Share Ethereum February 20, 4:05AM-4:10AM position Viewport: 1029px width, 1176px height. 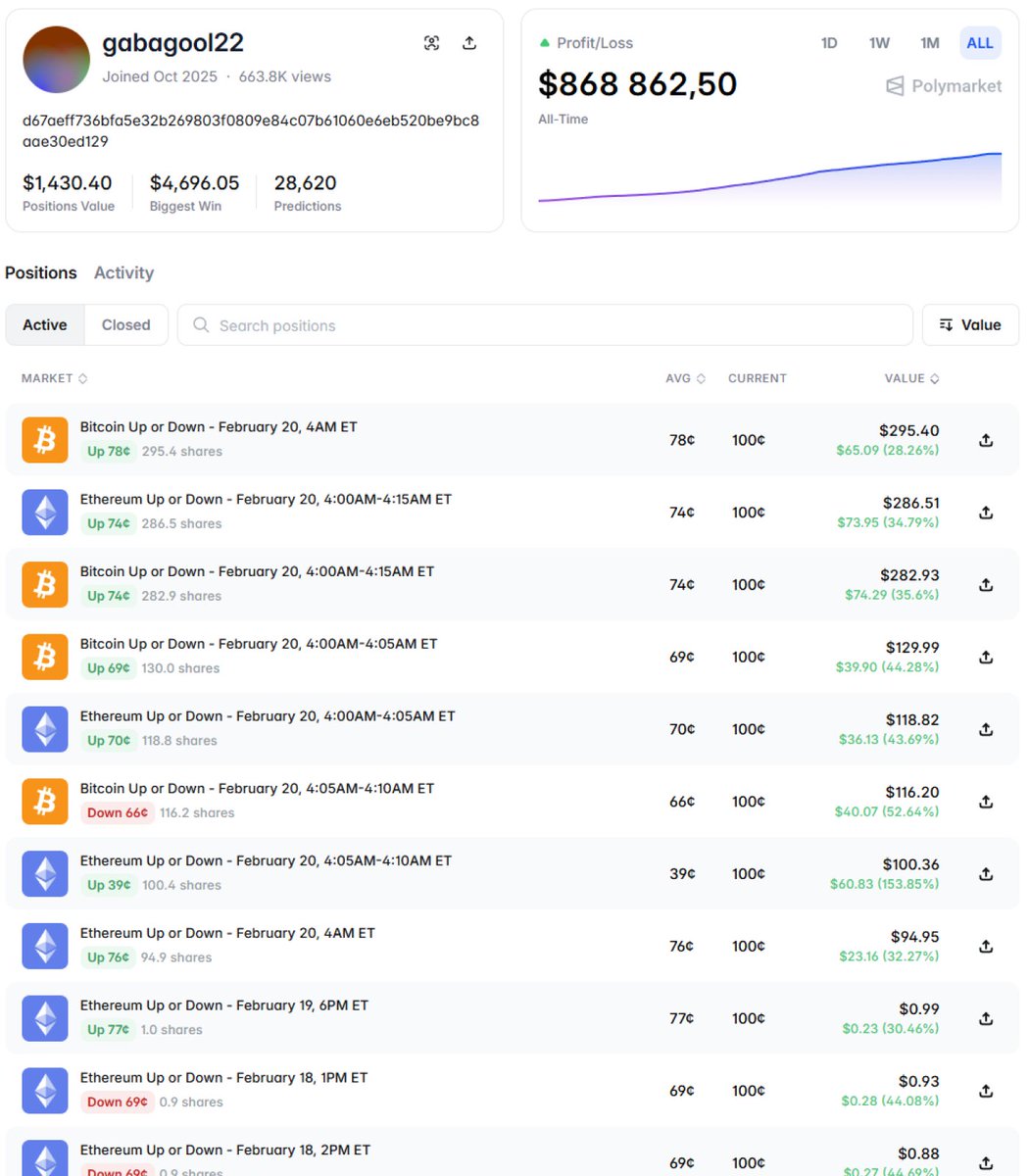coord(986,874)
